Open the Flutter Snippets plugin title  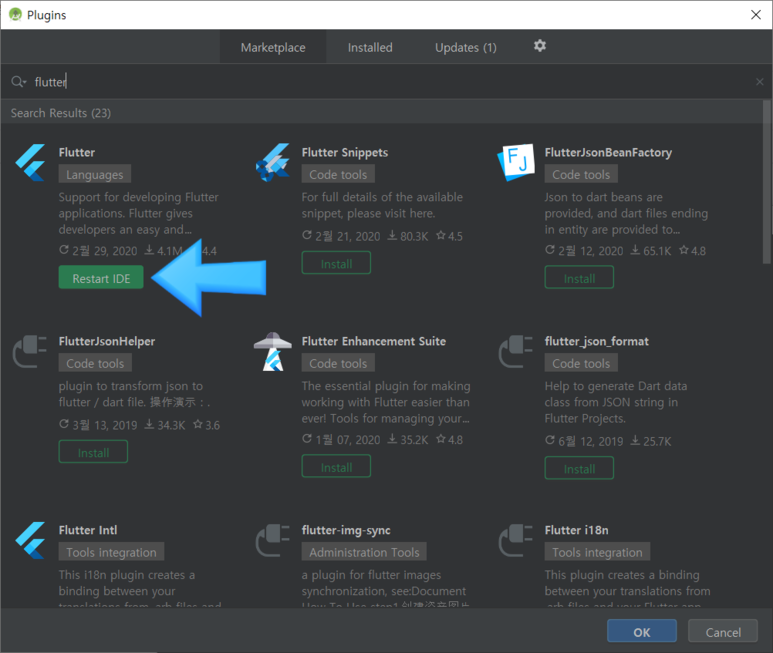point(345,152)
